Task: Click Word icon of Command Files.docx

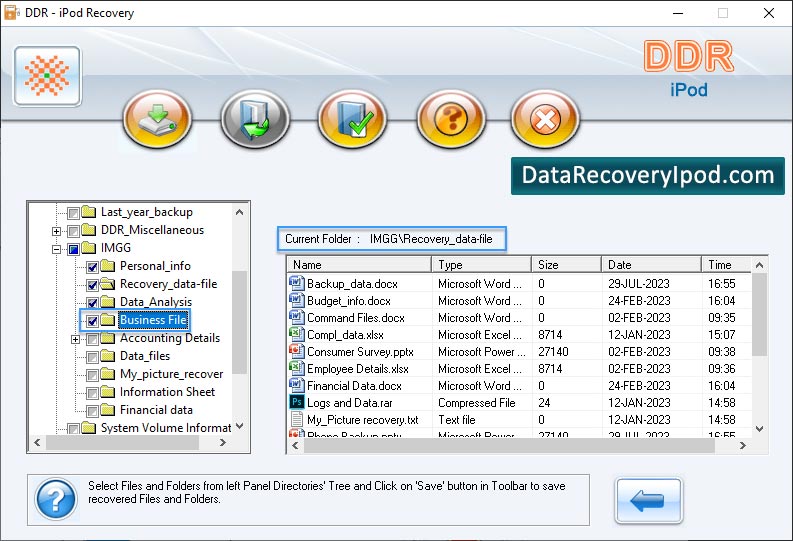Action: [x=296, y=318]
